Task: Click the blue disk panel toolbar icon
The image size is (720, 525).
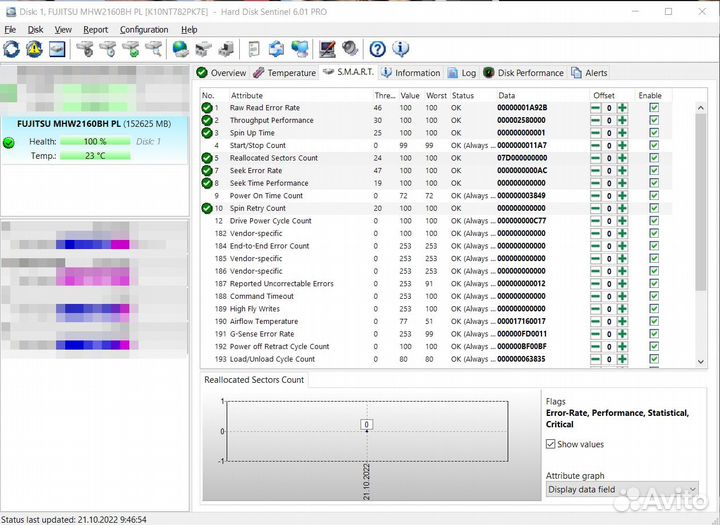Action: coord(57,49)
